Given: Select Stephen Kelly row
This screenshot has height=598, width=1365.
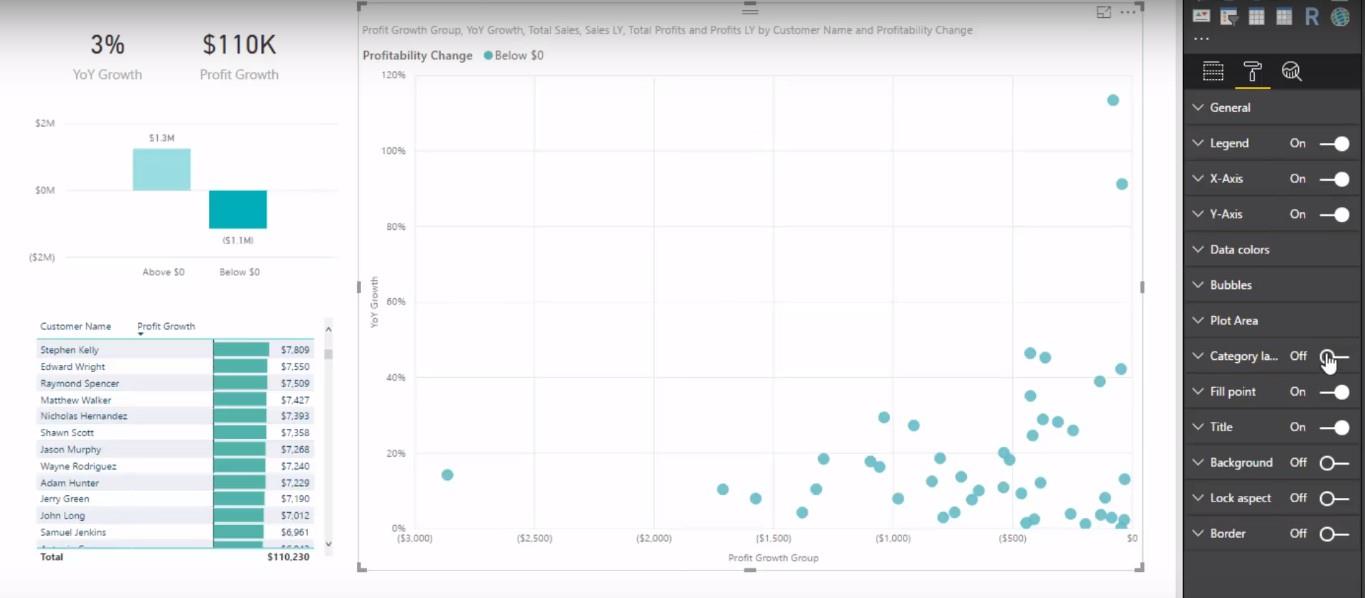Looking at the screenshot, I should 175,350.
